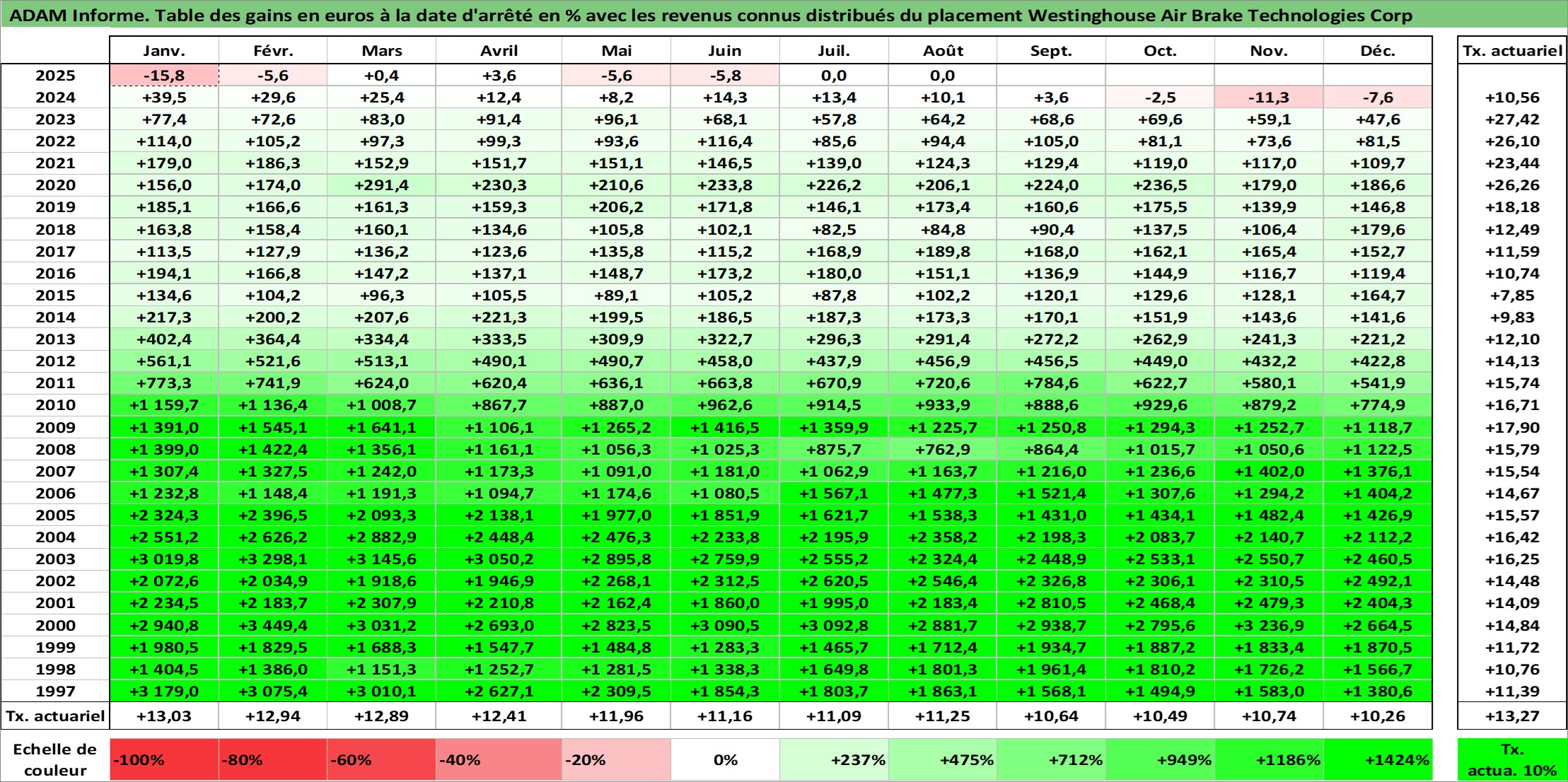Click the +3 298,1 cell for February 2003

[273, 559]
